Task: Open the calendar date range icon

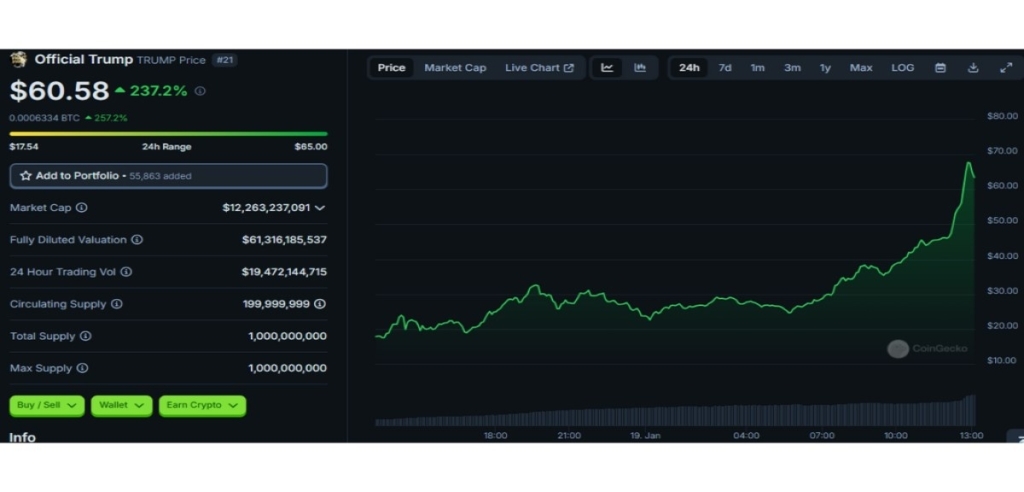Action: pyautogui.click(x=940, y=68)
